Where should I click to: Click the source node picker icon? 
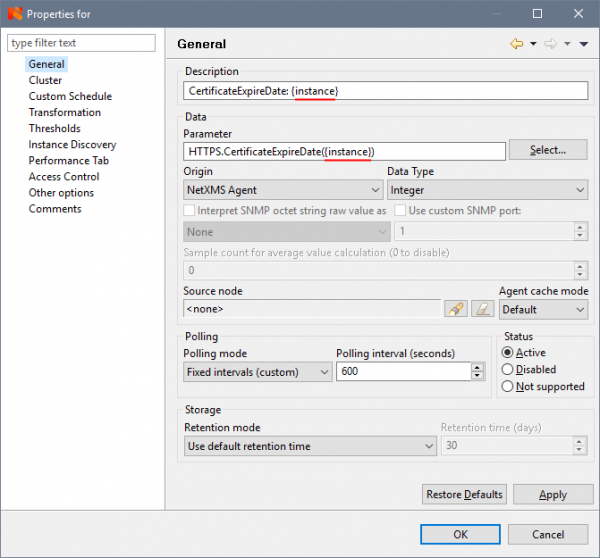pos(456,310)
